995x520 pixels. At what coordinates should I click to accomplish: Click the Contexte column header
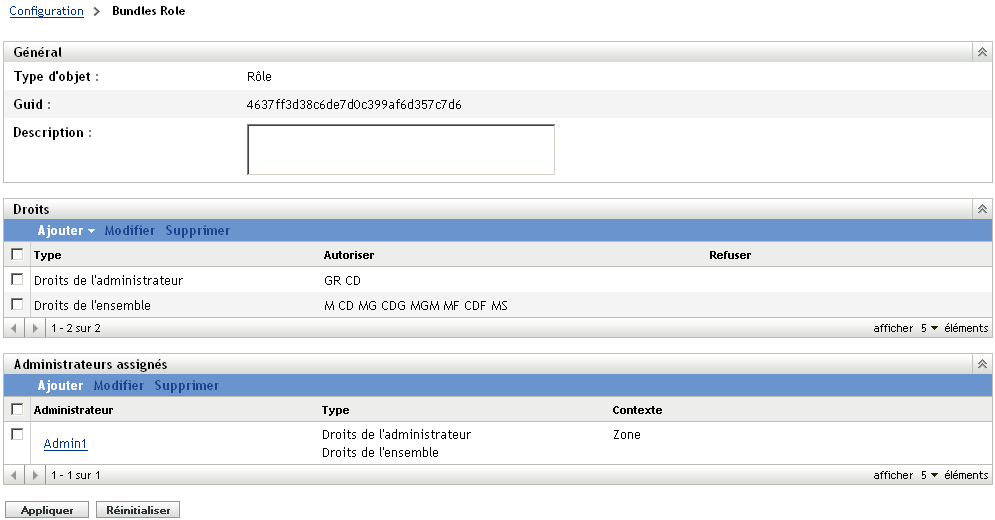tap(637, 410)
